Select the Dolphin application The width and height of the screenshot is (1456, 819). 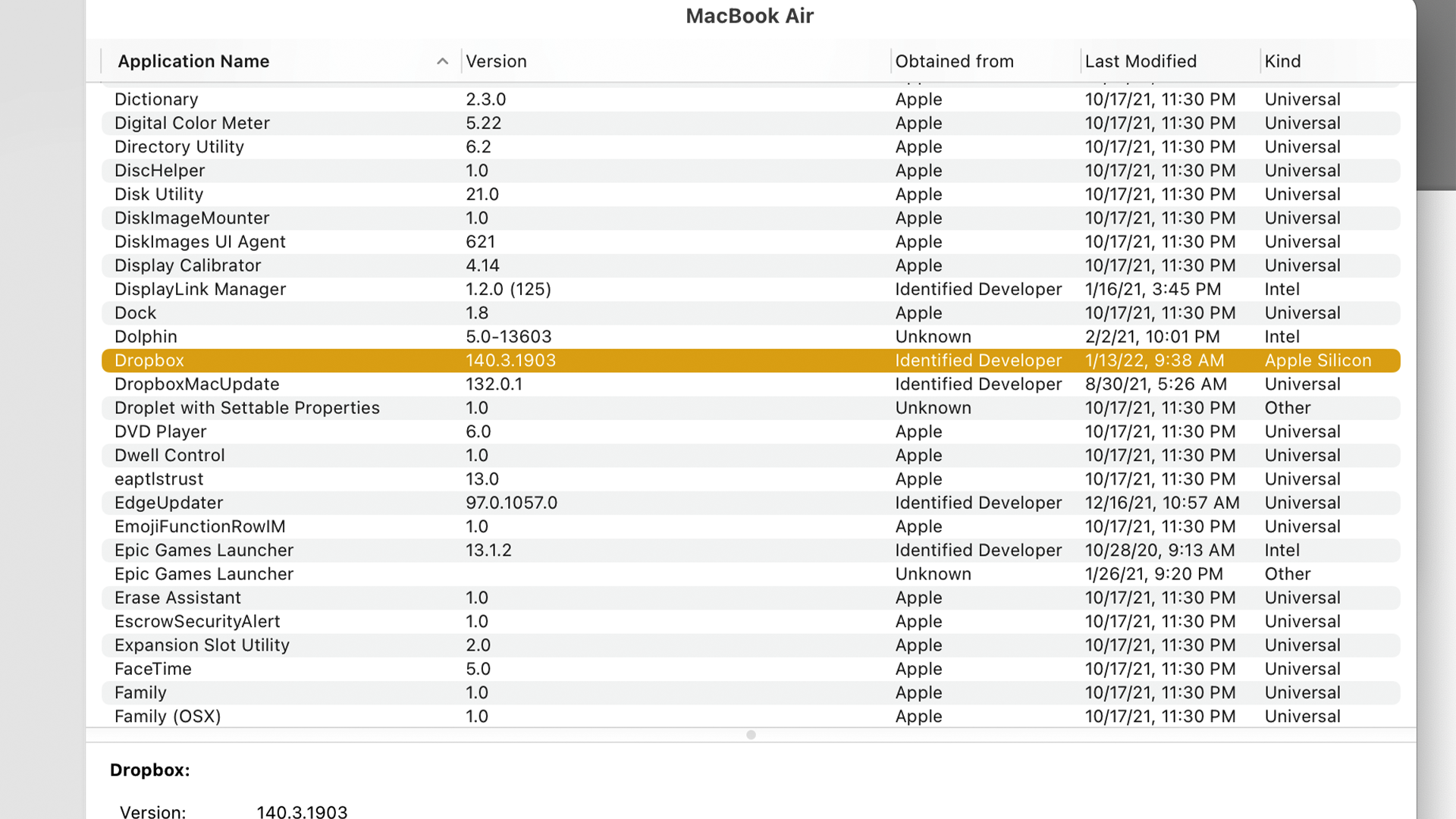coord(751,337)
